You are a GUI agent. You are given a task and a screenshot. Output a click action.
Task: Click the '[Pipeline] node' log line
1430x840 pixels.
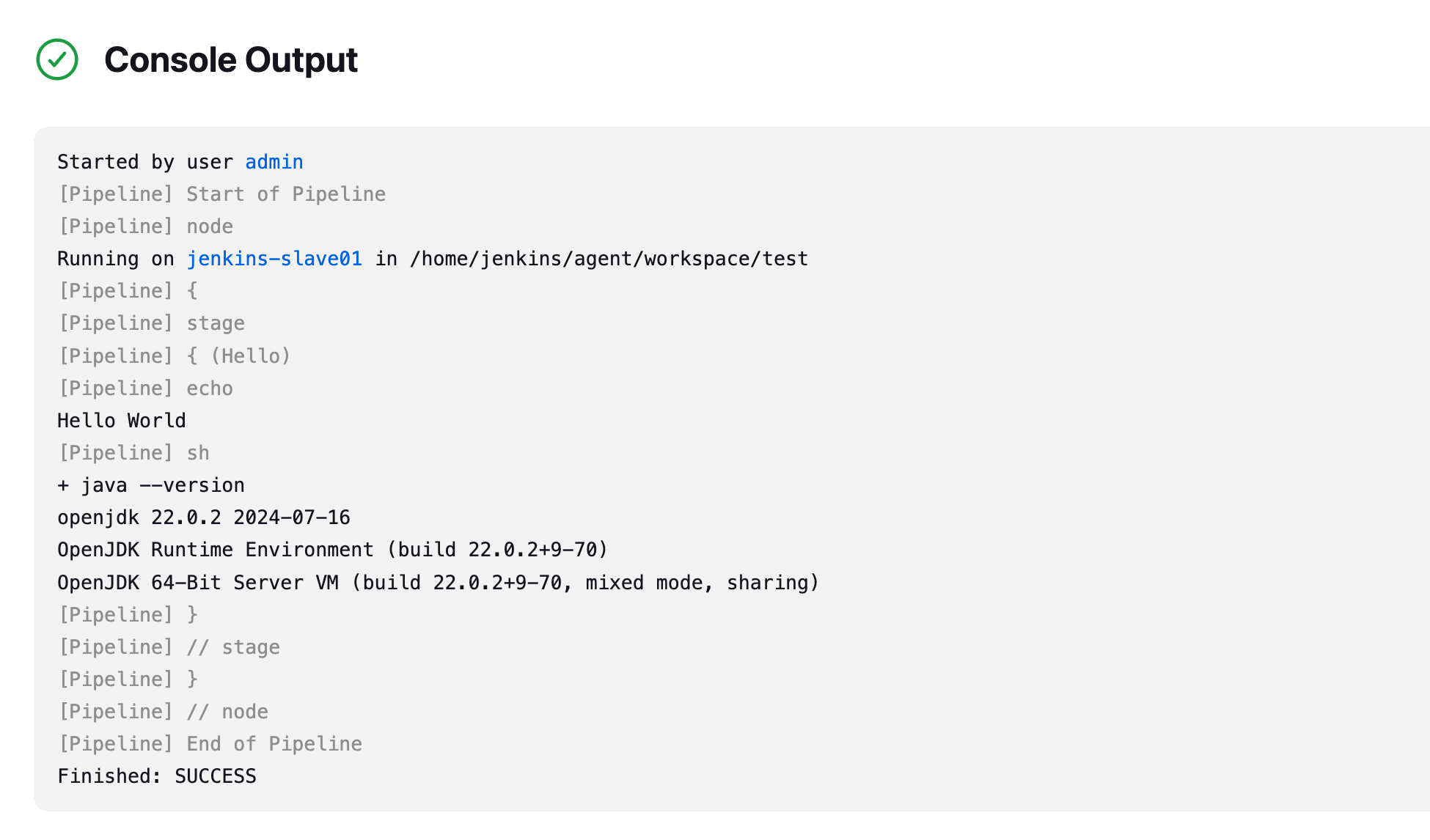(145, 226)
